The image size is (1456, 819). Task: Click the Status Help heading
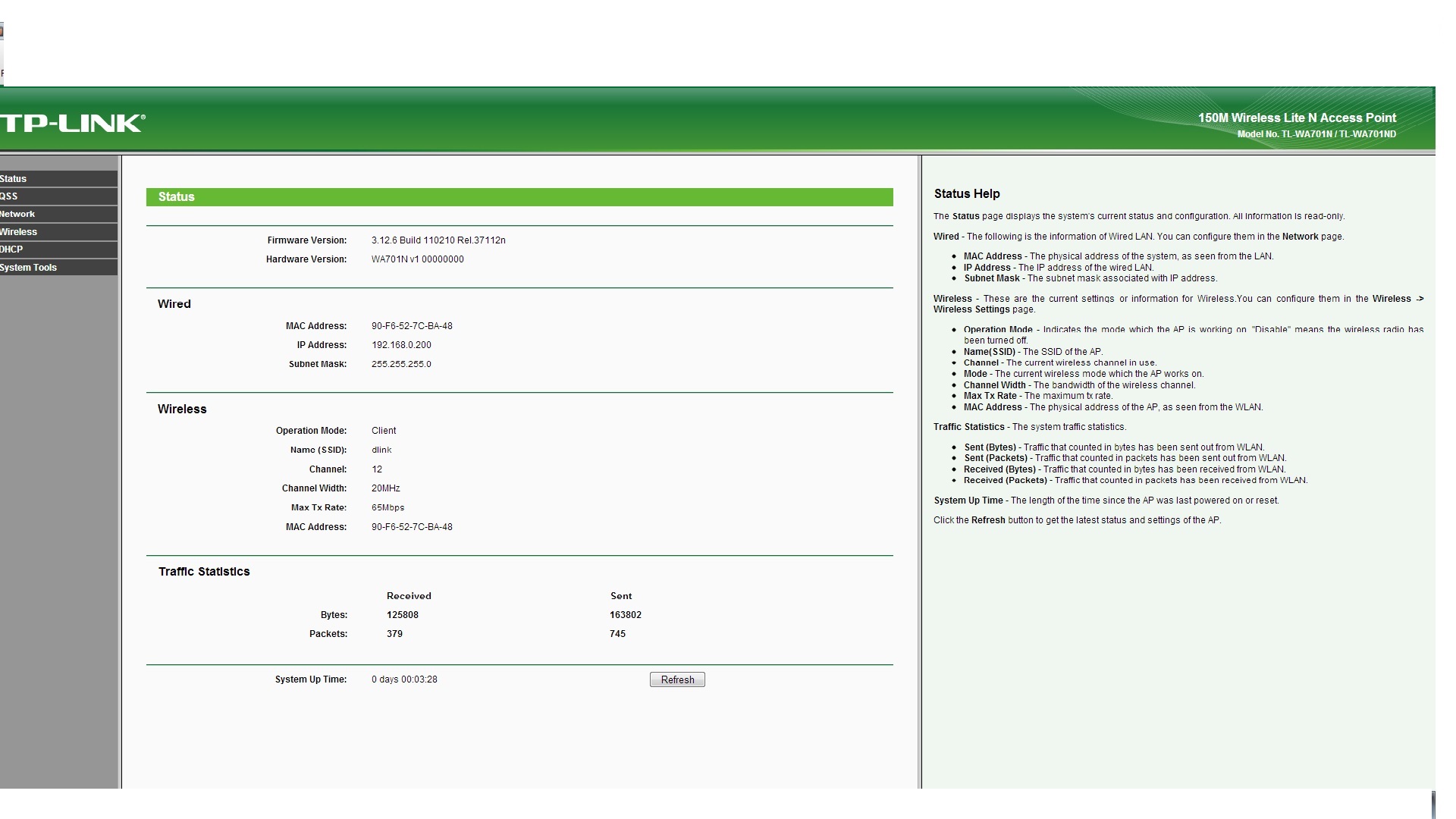point(967,194)
